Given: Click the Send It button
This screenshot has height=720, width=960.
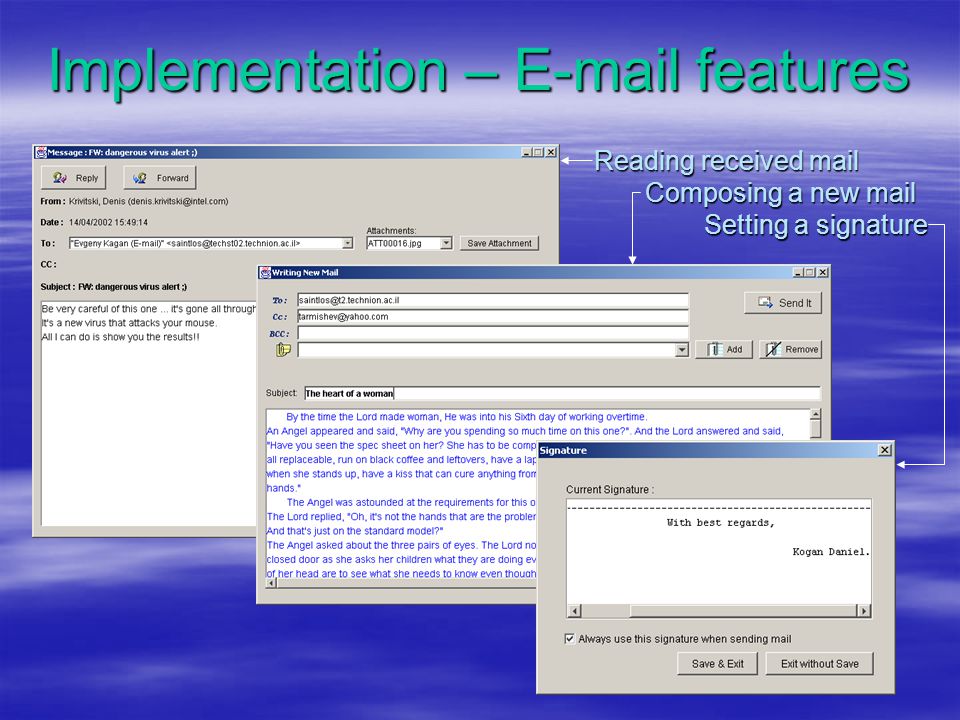Looking at the screenshot, I should point(783,302).
